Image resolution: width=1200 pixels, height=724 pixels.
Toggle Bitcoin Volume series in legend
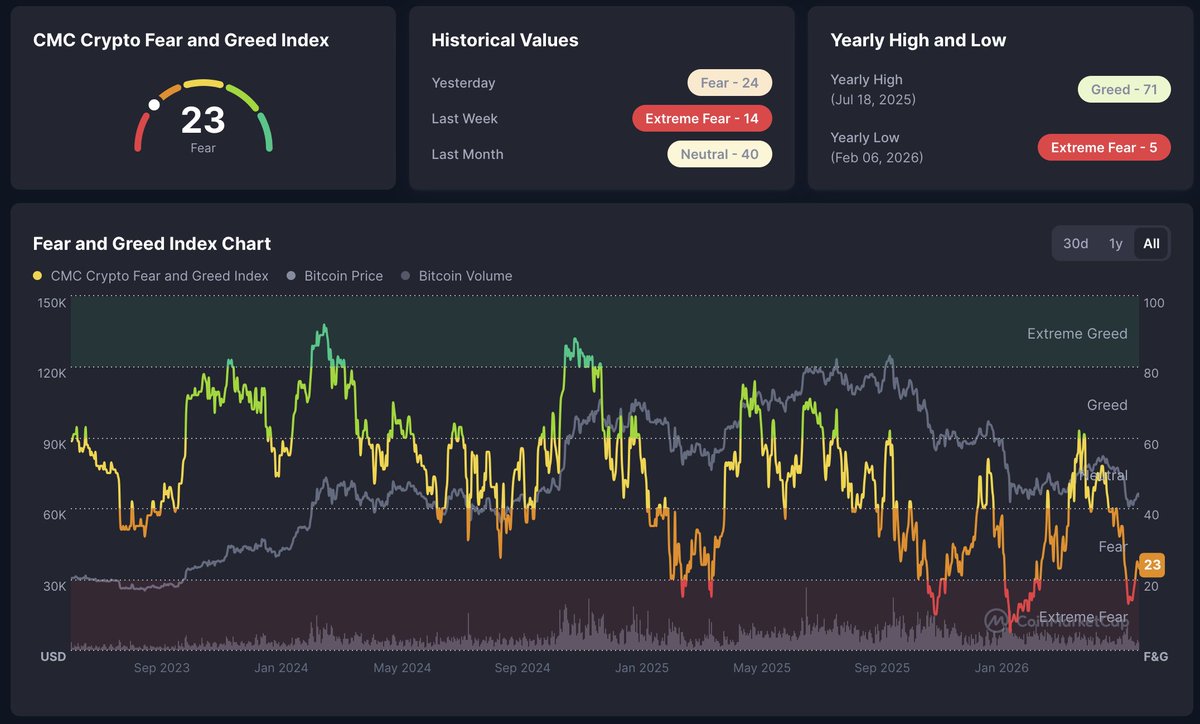coord(457,275)
